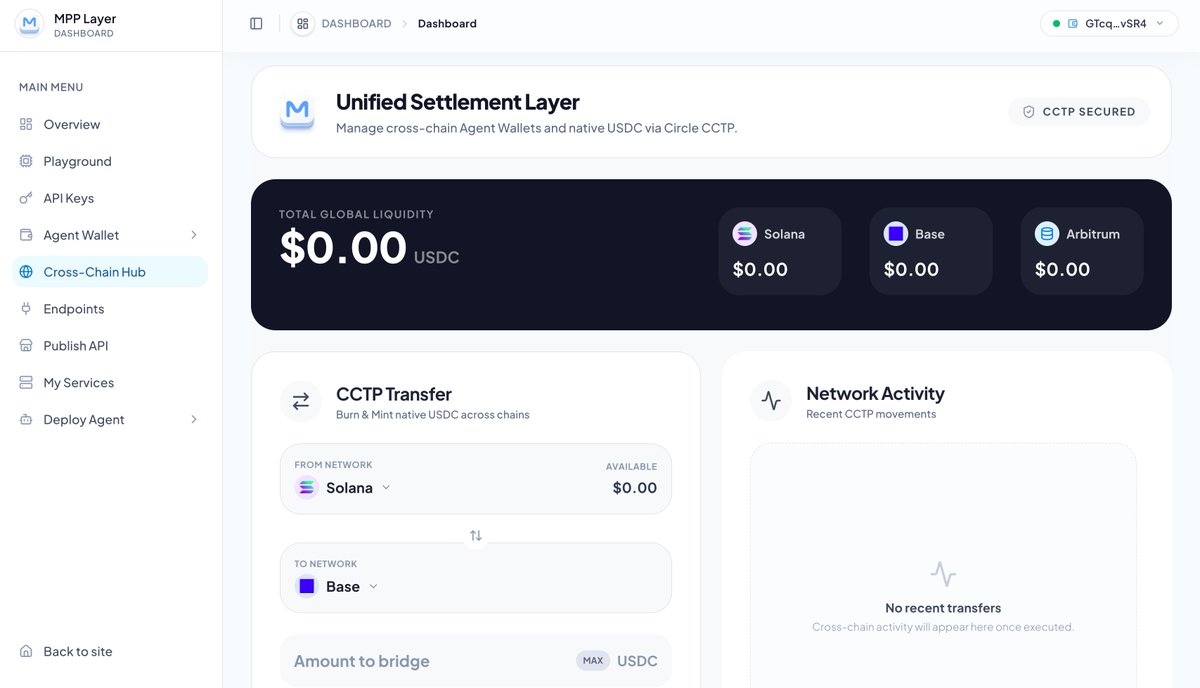Screen dimensions: 1200x688
Task: Click the Back to site home icon
Action: [x=26, y=651]
